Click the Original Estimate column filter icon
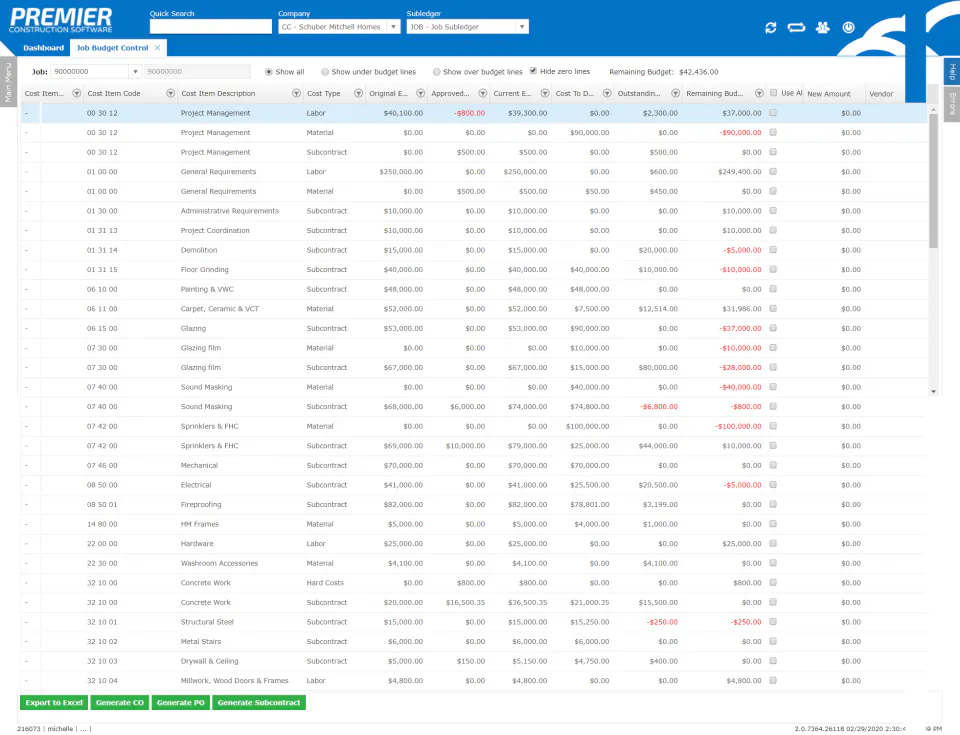Viewport: 960px width, 735px height. coord(420,93)
